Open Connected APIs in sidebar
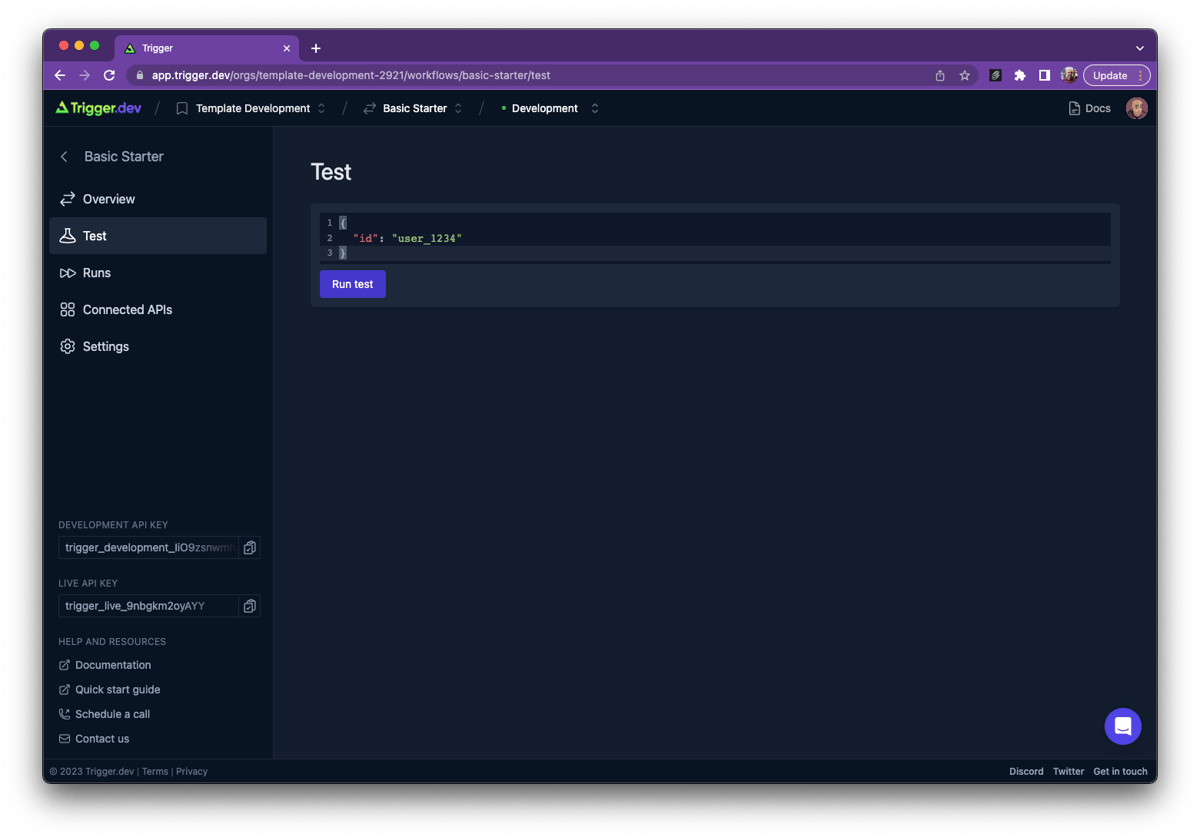The image size is (1200, 840). (x=158, y=310)
